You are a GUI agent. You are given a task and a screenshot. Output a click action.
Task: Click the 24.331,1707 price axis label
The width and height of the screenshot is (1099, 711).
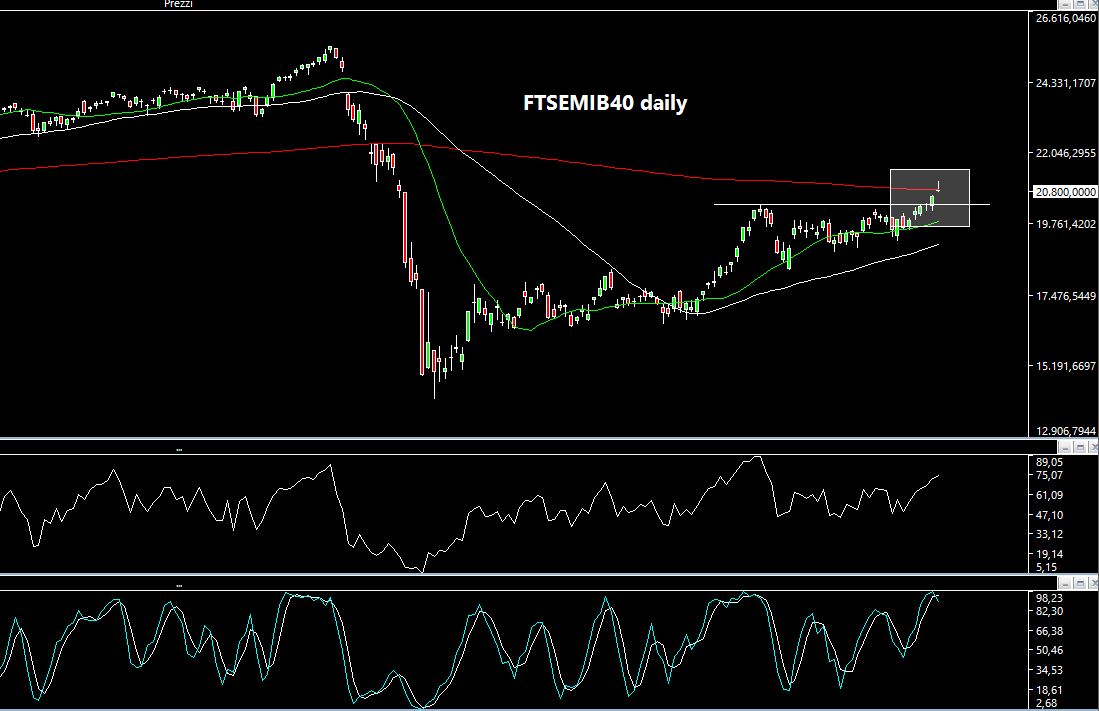[1065, 83]
